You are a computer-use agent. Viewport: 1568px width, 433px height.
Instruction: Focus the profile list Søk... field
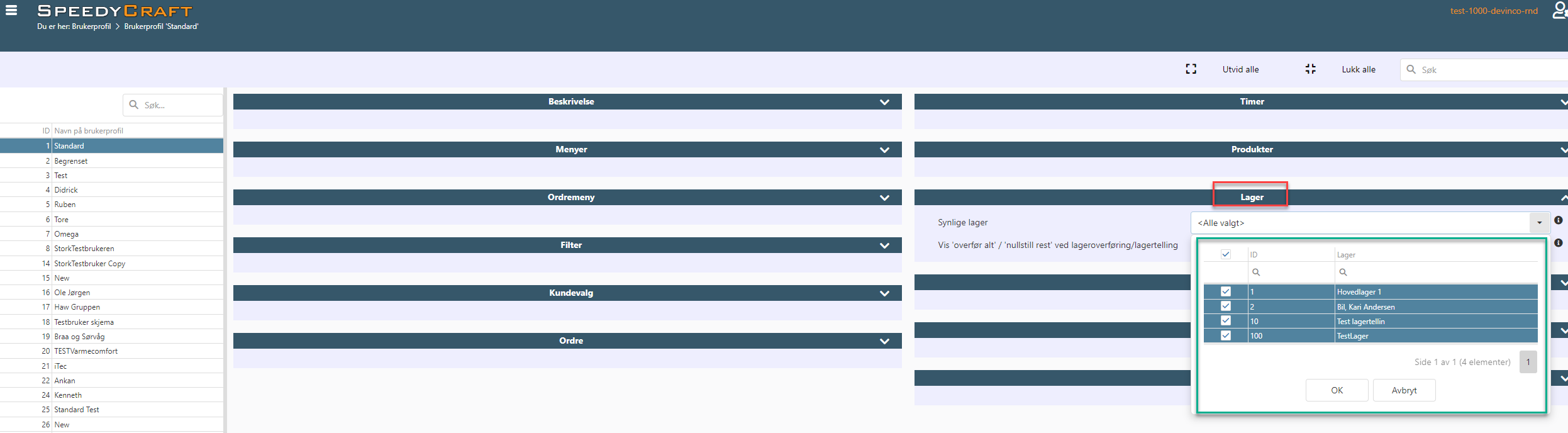173,105
